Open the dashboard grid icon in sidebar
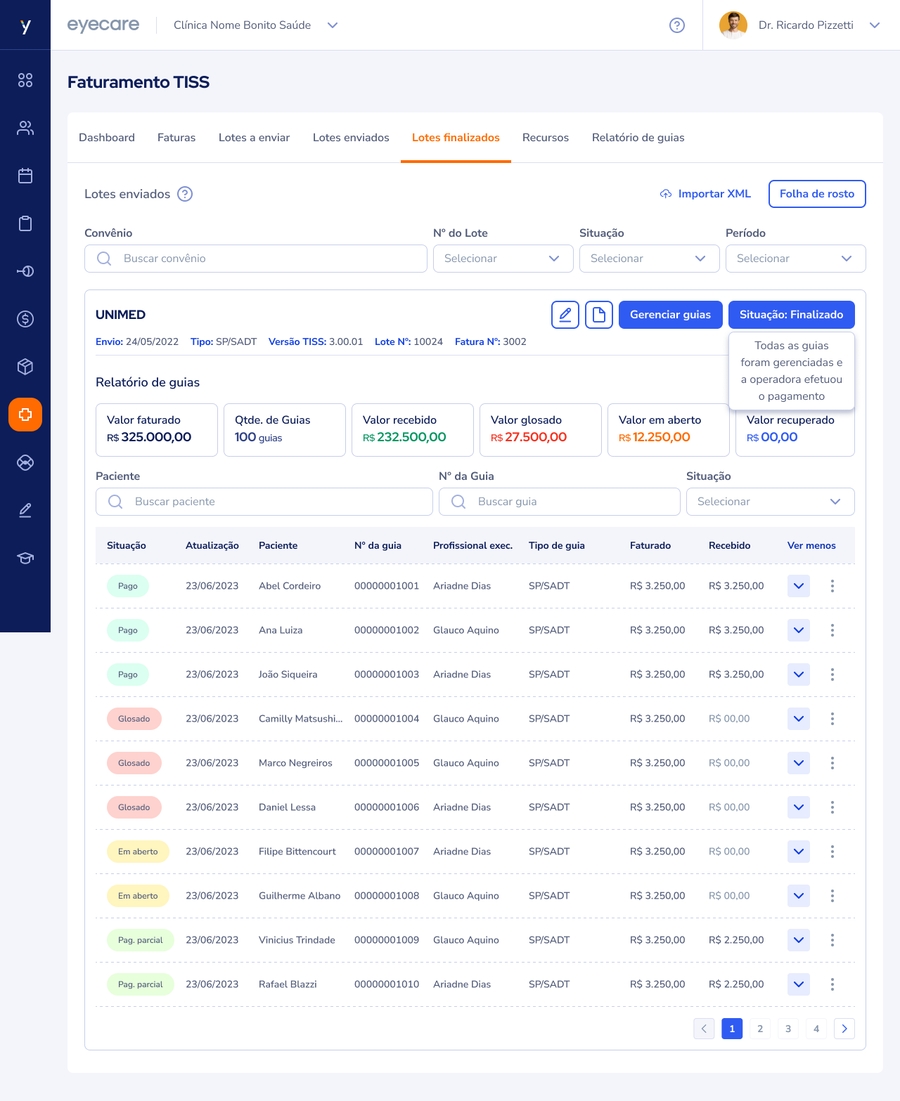The image size is (900, 1101). [x=25, y=80]
